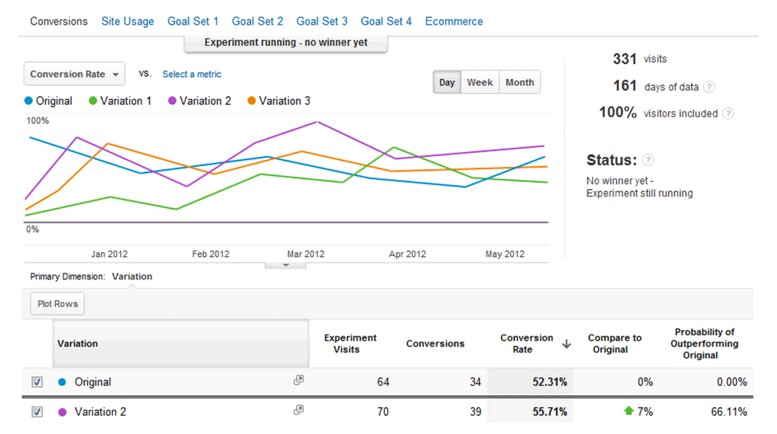Click Experiment Visits column header

coord(350,343)
